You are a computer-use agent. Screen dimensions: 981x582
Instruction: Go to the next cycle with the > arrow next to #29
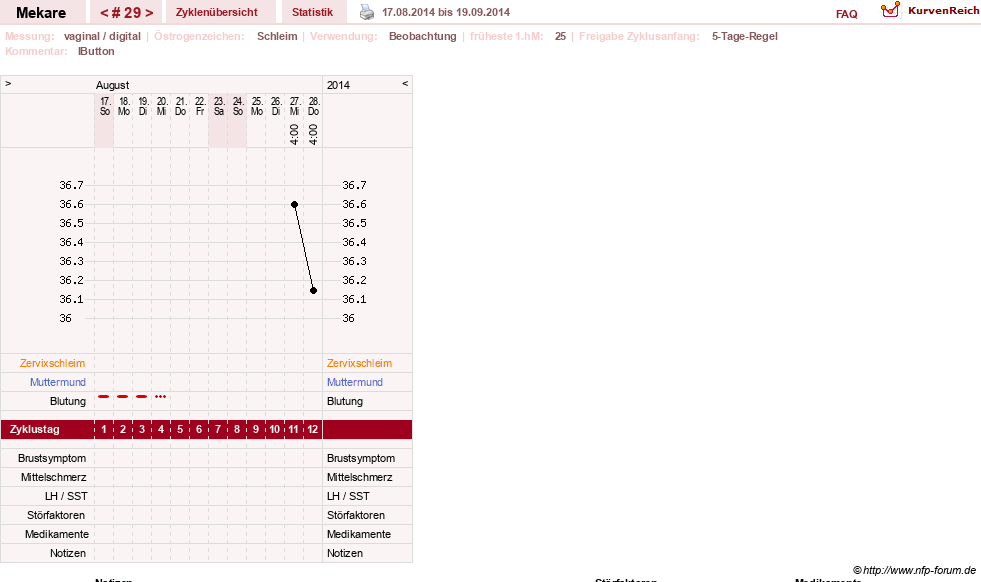(x=149, y=13)
